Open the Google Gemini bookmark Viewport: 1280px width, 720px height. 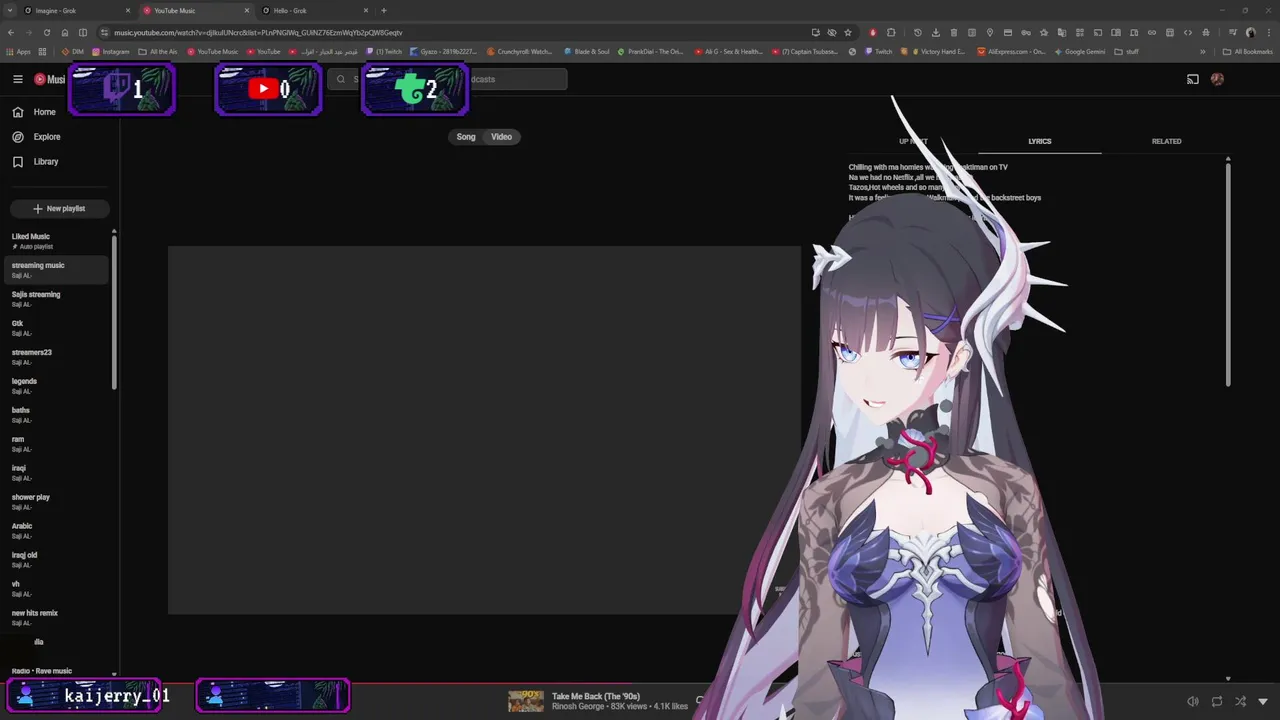(x=1080, y=51)
